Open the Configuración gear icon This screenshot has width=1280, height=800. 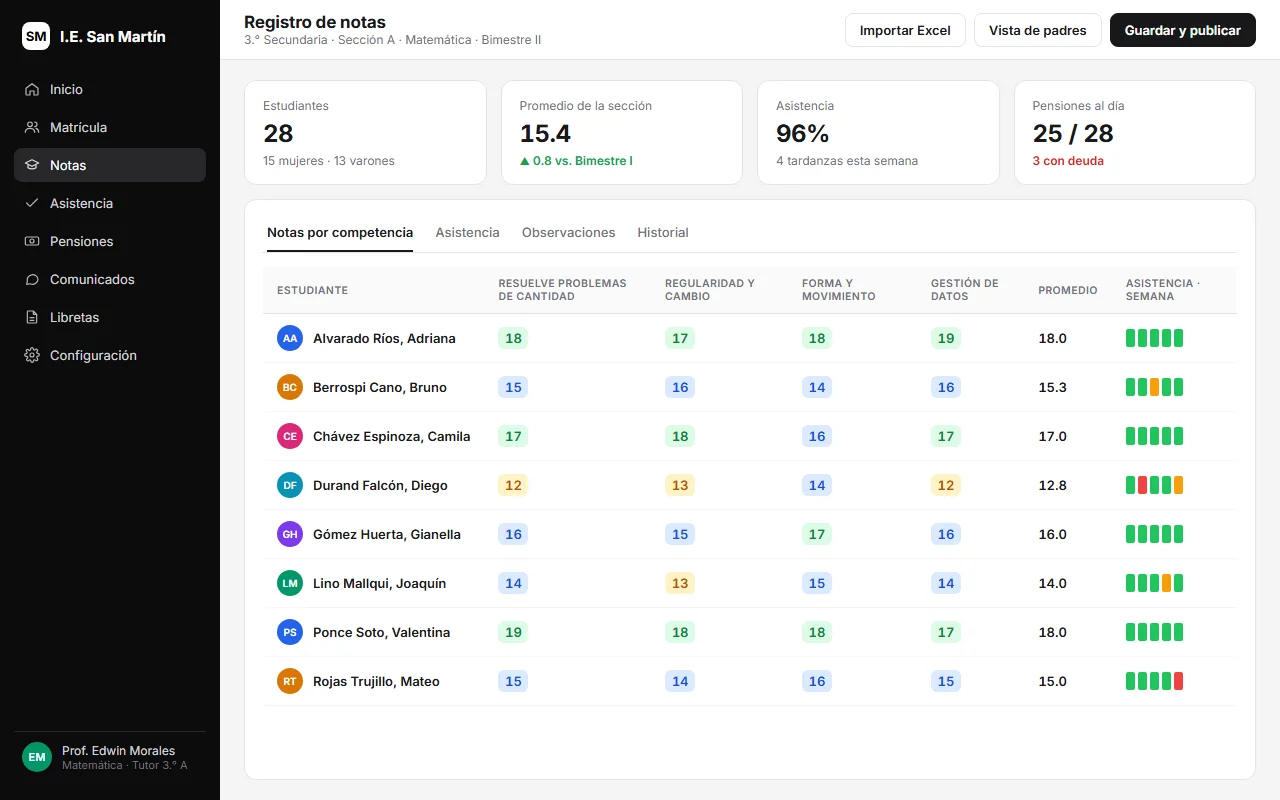click(x=32, y=355)
